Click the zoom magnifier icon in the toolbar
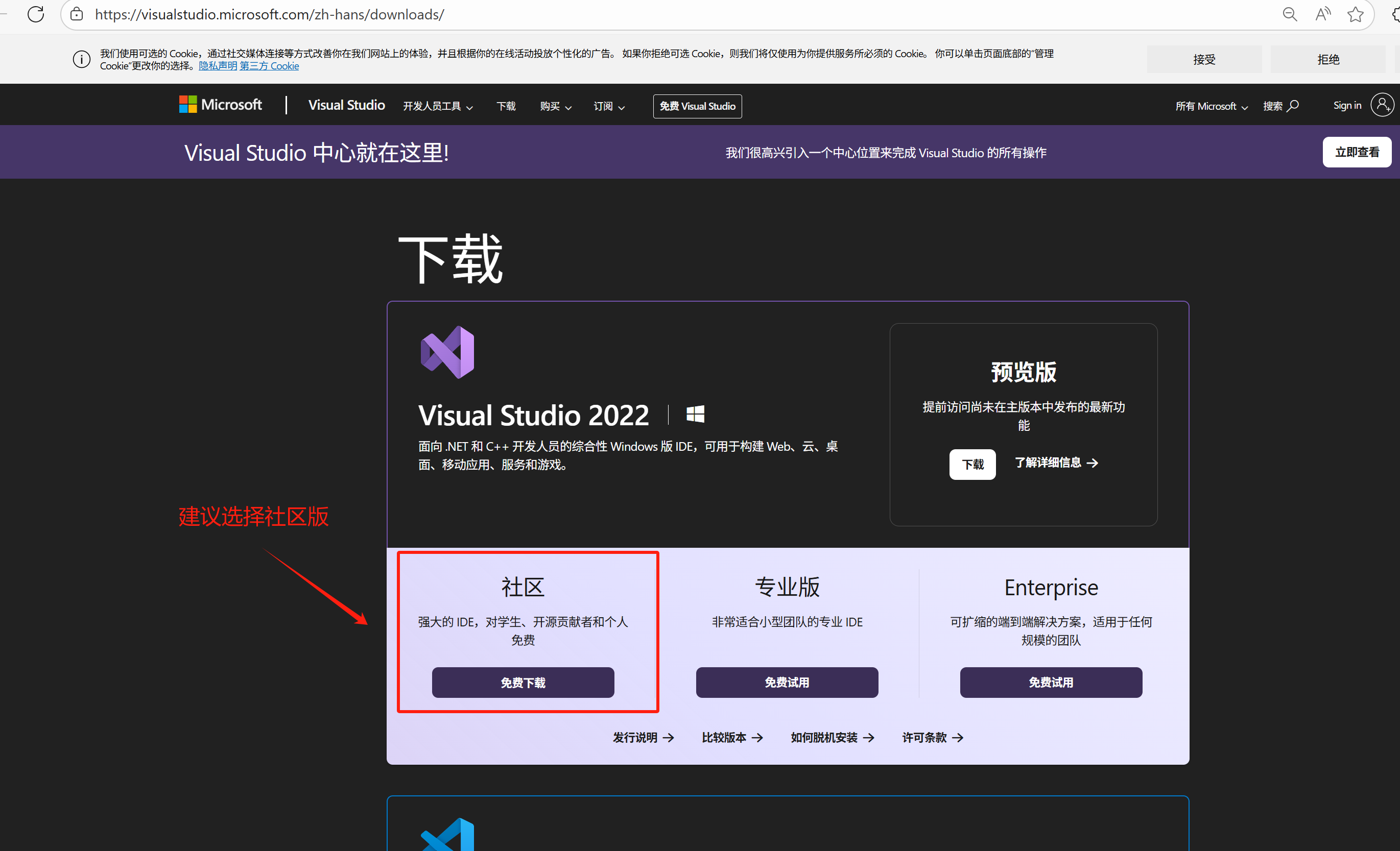1400x851 pixels. tap(1289, 14)
